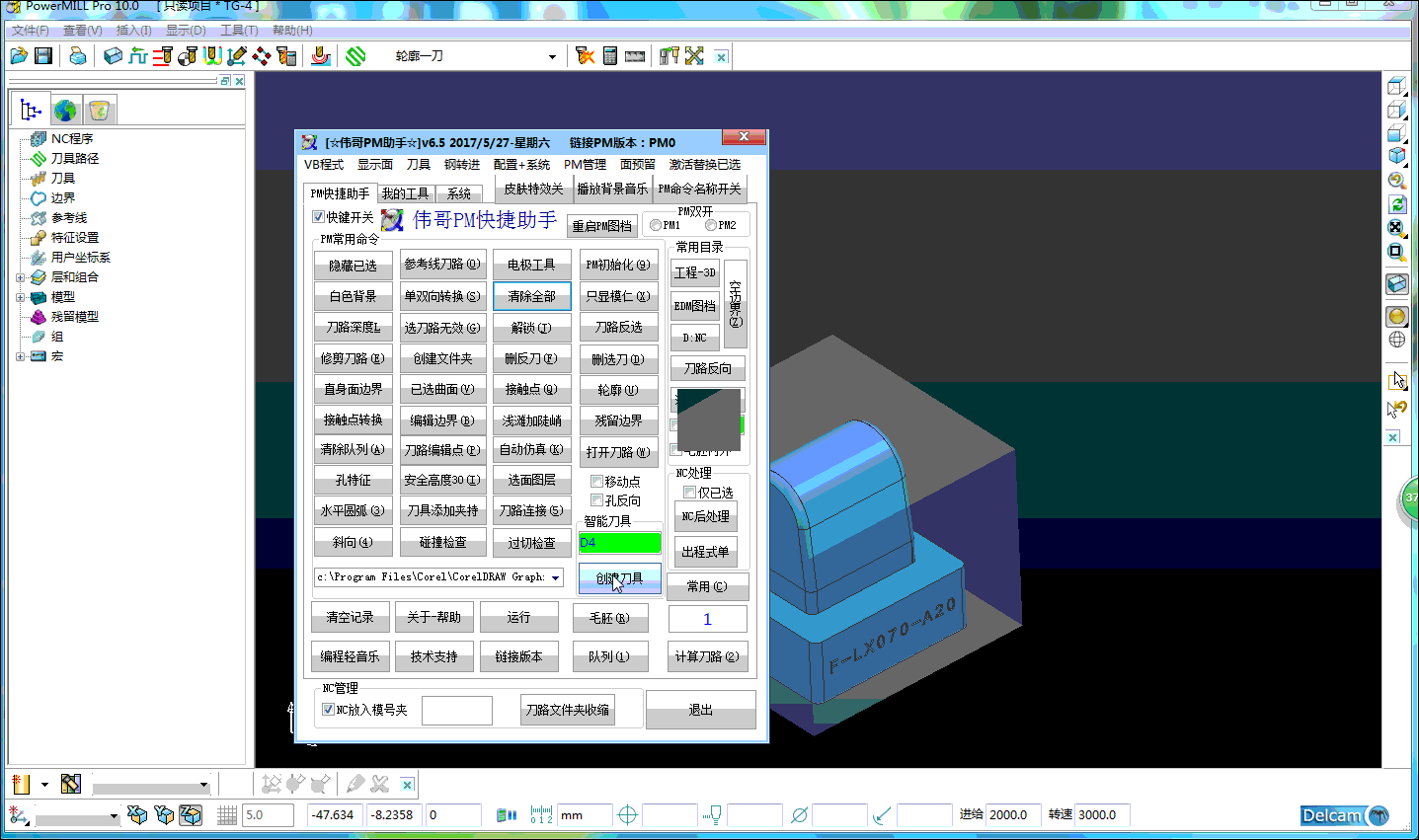Open the grey combo box in bottom toolbar
The height and width of the screenshot is (840, 1419).
(151, 786)
